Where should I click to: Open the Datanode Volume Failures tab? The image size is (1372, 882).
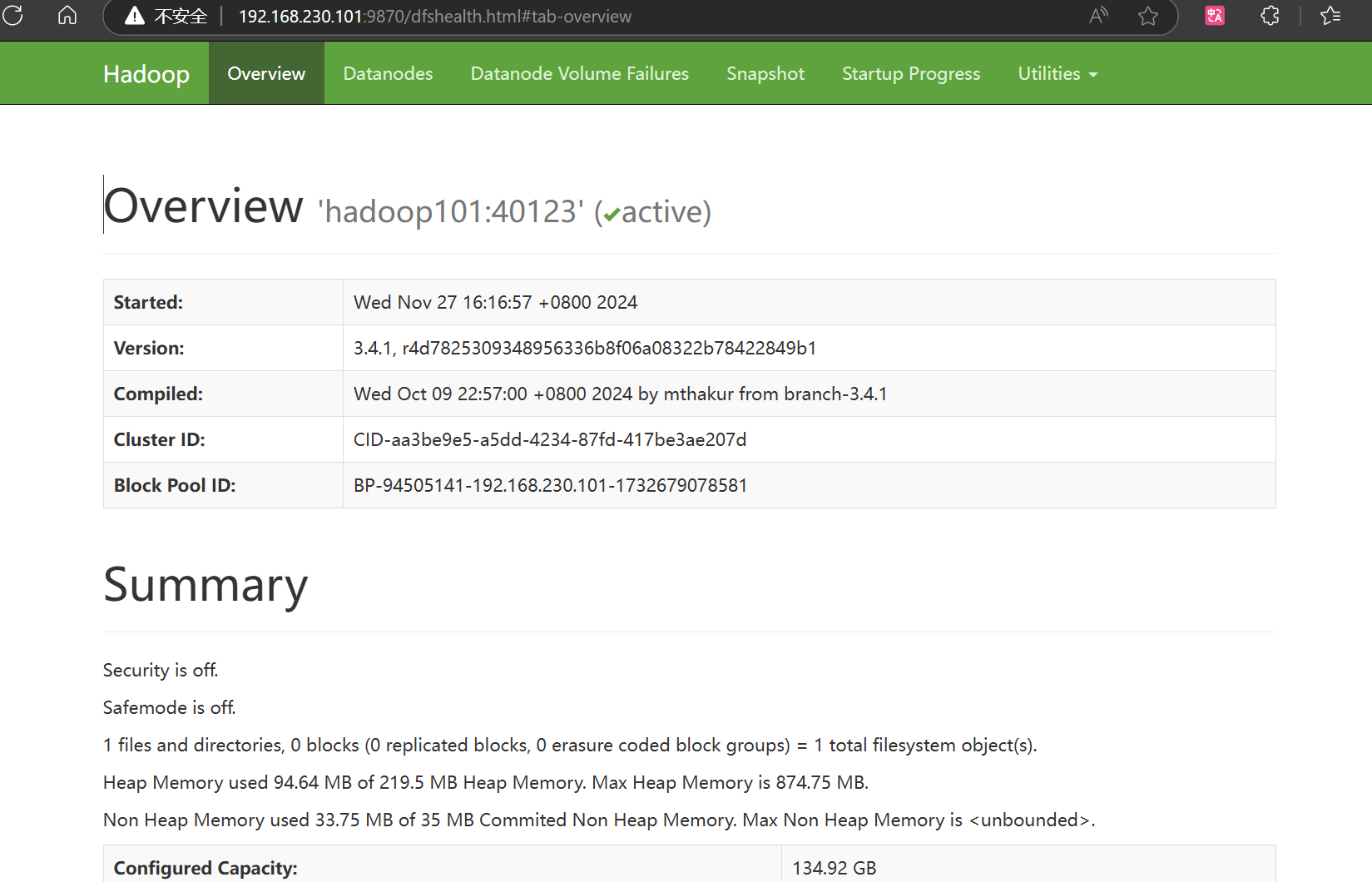580,74
